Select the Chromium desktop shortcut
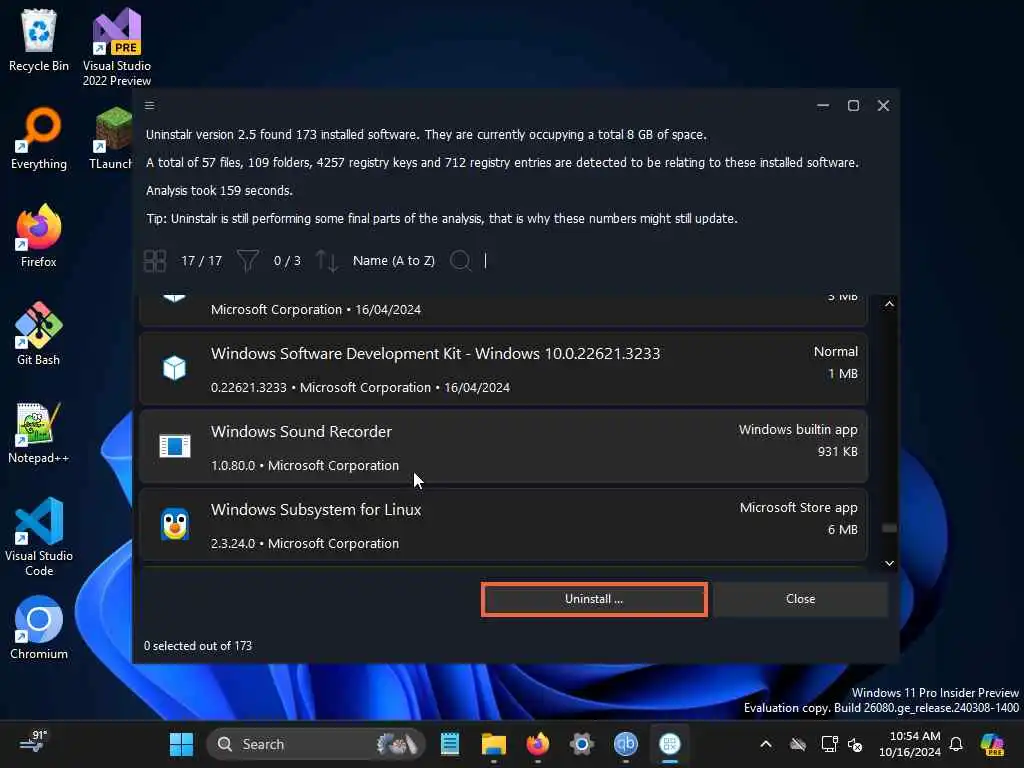 [x=39, y=628]
